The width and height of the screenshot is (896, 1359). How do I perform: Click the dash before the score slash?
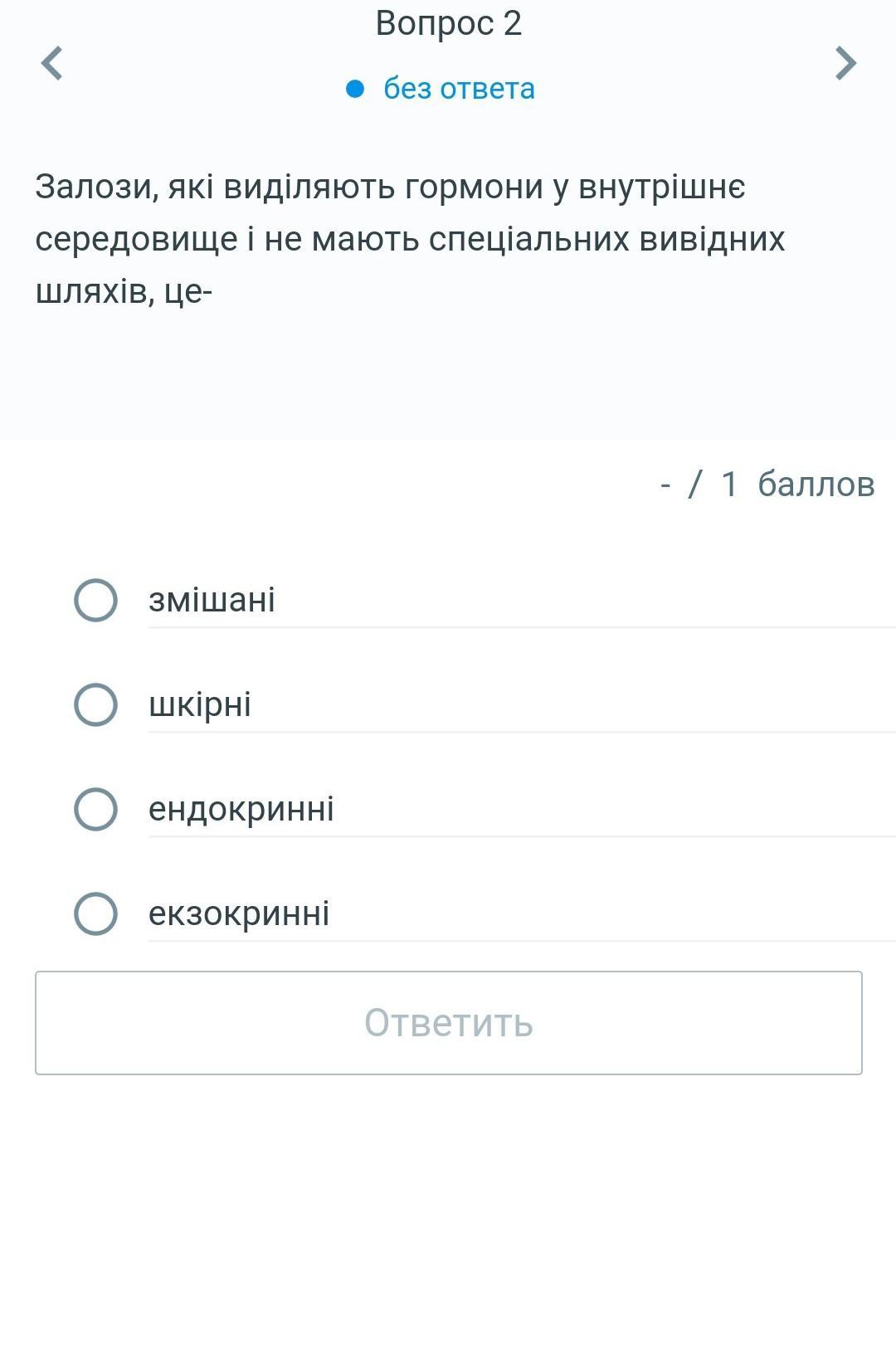click(665, 485)
